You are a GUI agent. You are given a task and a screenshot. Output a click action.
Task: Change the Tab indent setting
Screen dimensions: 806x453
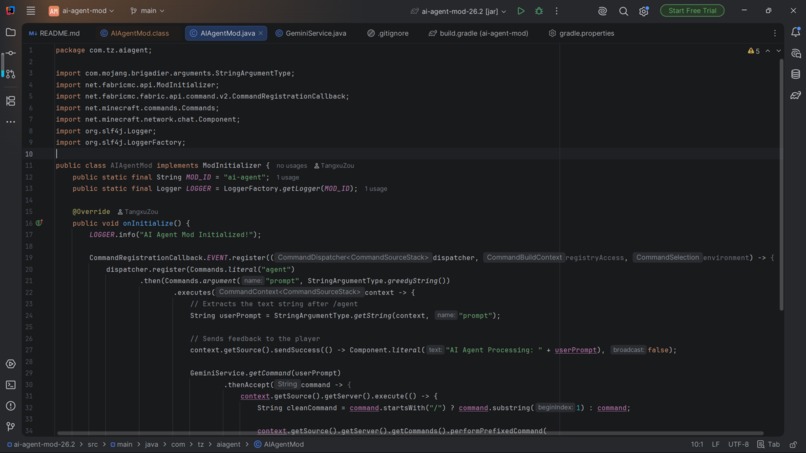pos(769,444)
